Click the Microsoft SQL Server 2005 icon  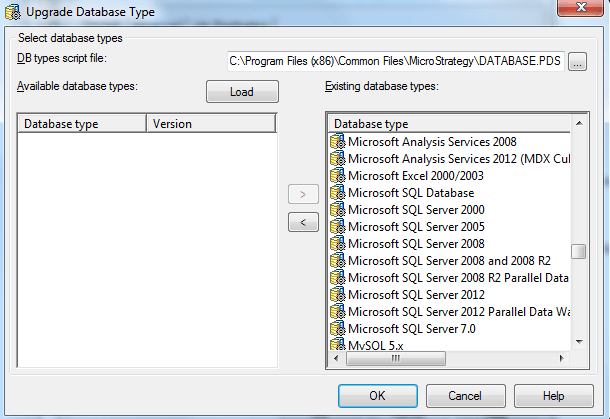(x=338, y=227)
